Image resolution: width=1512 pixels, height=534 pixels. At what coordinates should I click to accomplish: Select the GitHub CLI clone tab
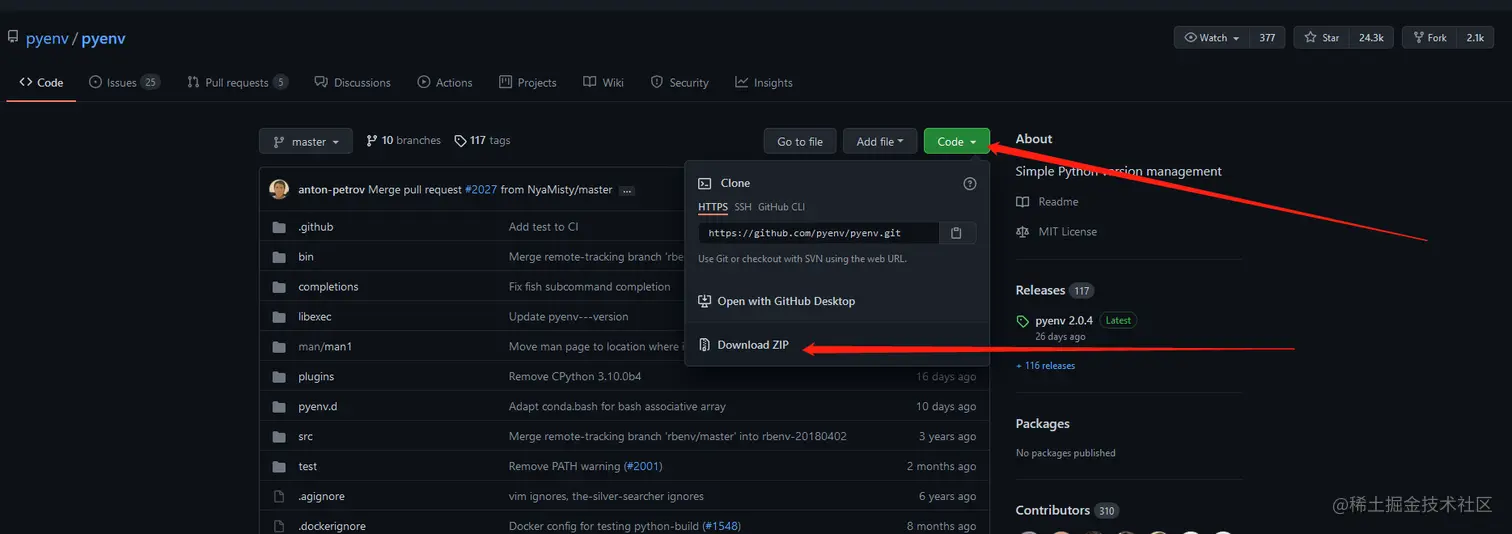click(x=781, y=207)
